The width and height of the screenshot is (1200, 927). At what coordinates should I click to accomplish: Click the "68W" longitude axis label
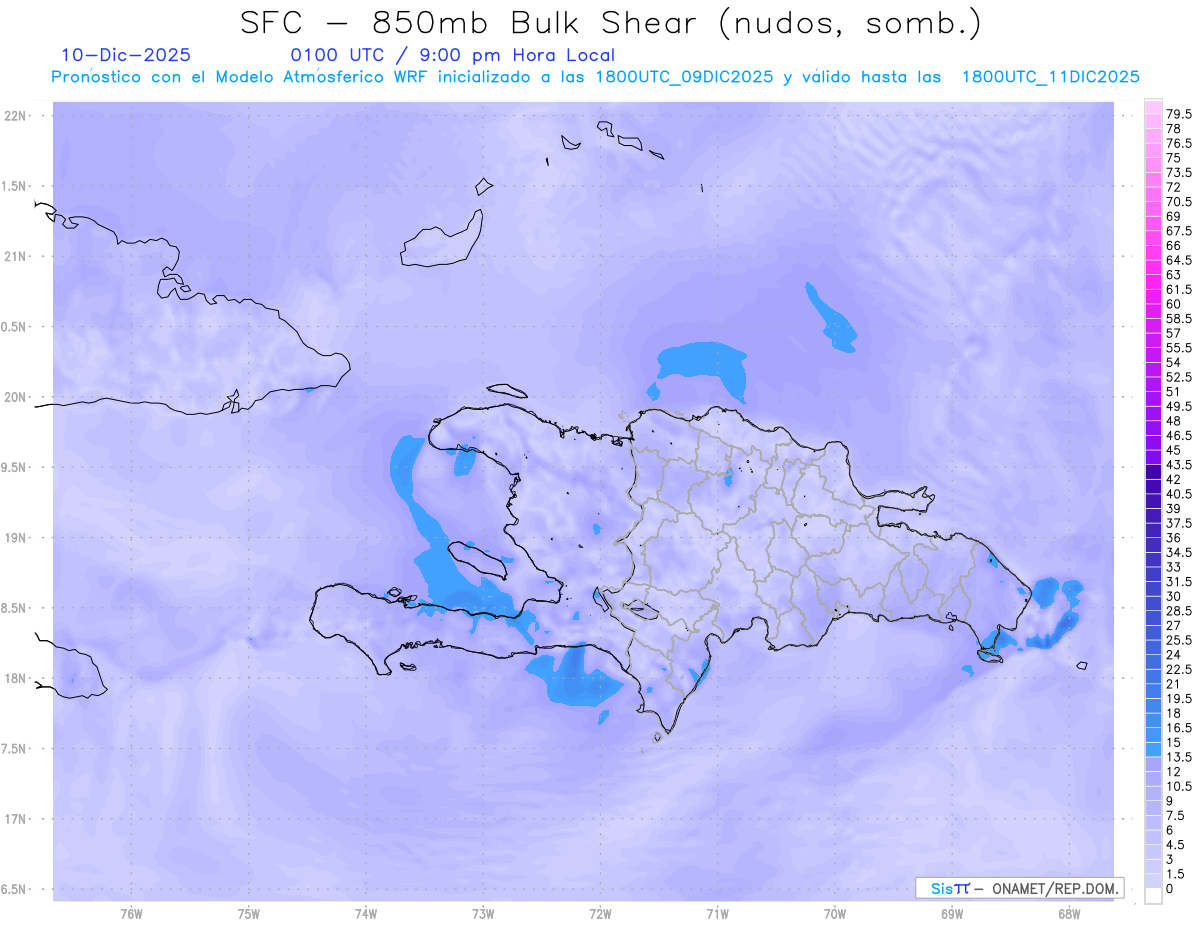point(1069,913)
